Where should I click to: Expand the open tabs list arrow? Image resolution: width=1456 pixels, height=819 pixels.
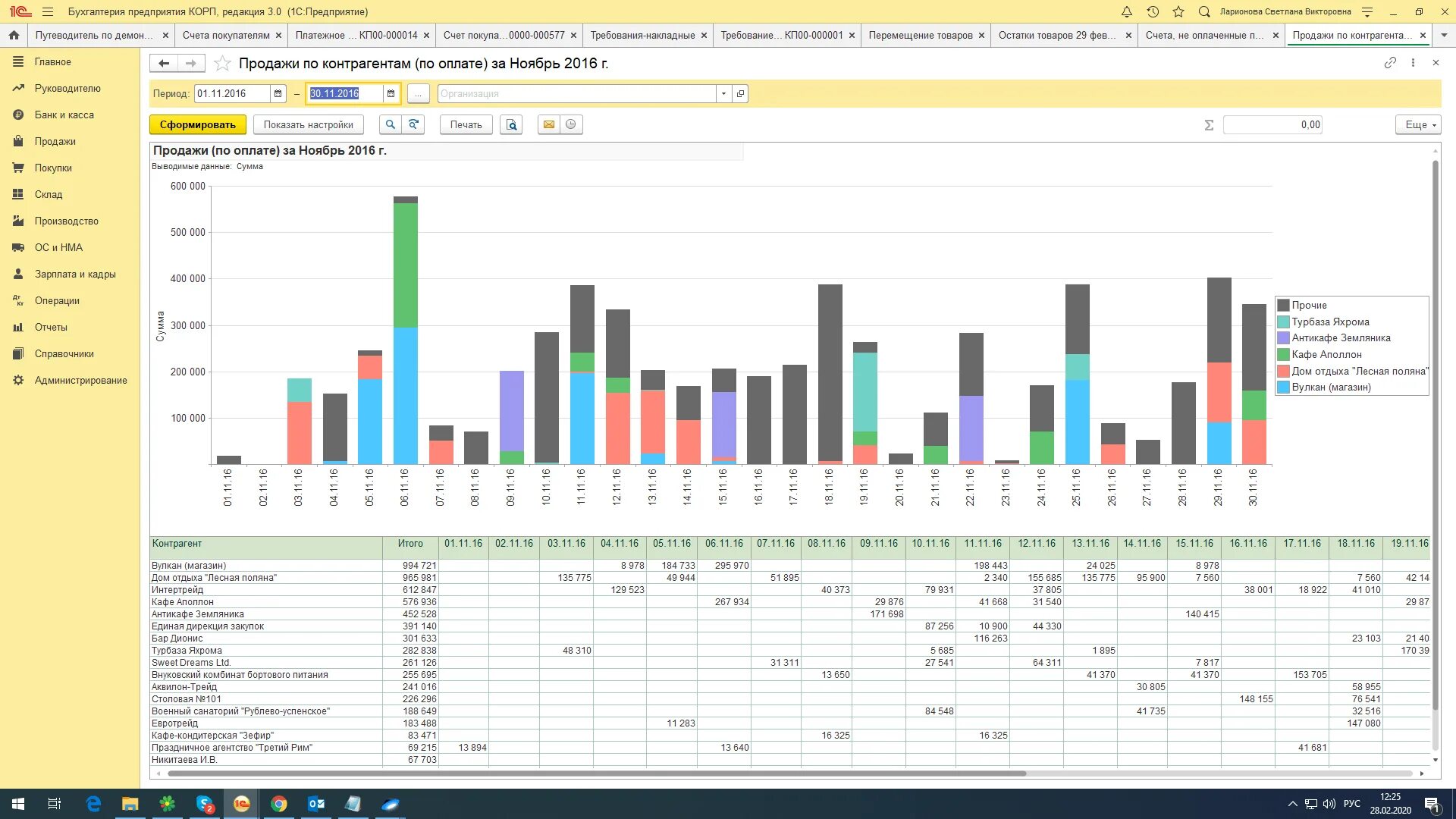coord(1444,36)
